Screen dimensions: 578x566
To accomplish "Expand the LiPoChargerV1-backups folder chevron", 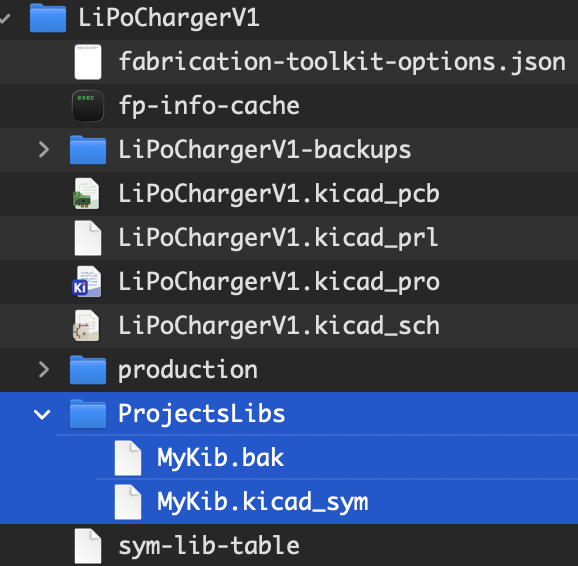I will click(44, 150).
